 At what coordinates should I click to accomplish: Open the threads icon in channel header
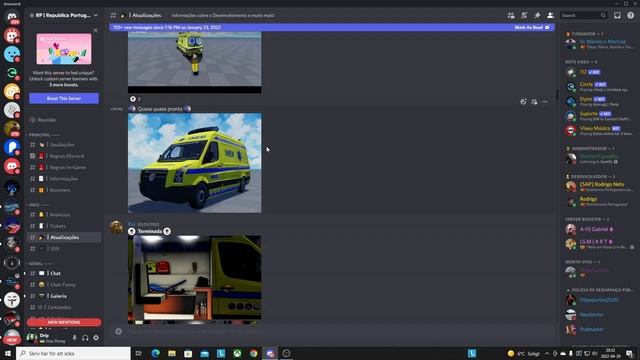click(511, 16)
